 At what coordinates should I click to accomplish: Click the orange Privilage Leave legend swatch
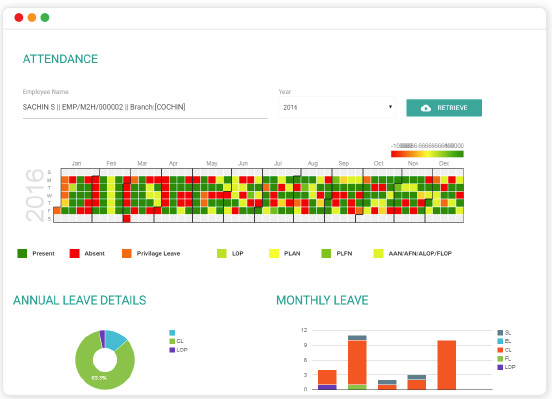point(127,253)
